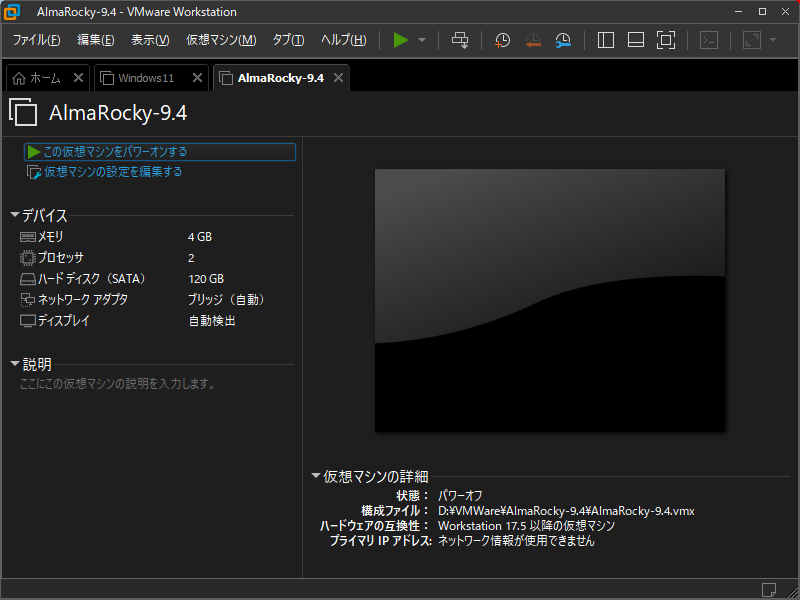This screenshot has height=600, width=800.
Task: Take a snapshot using the clock-plus icon
Action: [502, 40]
